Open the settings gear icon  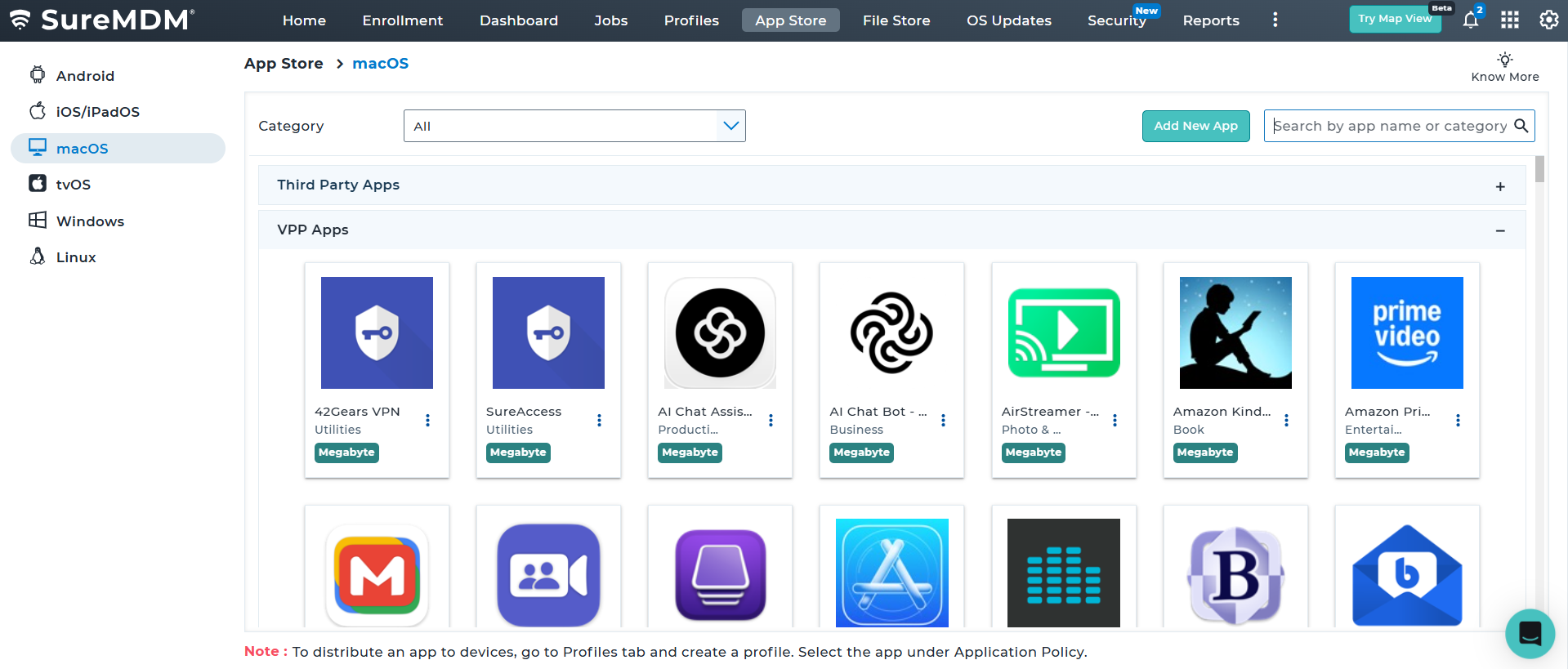pos(1548,20)
